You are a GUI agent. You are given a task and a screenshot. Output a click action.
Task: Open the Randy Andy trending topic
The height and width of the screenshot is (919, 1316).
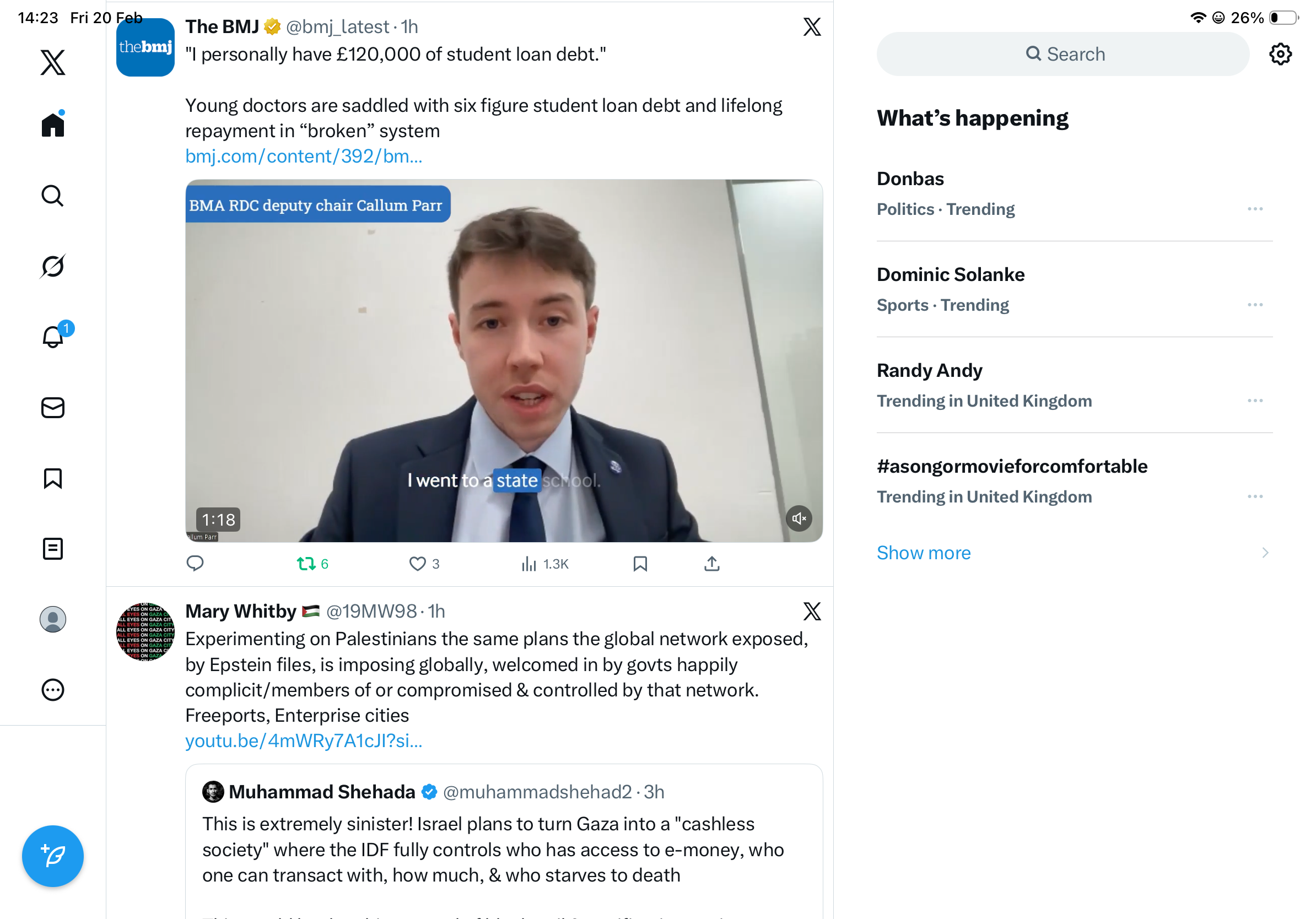[929, 371]
